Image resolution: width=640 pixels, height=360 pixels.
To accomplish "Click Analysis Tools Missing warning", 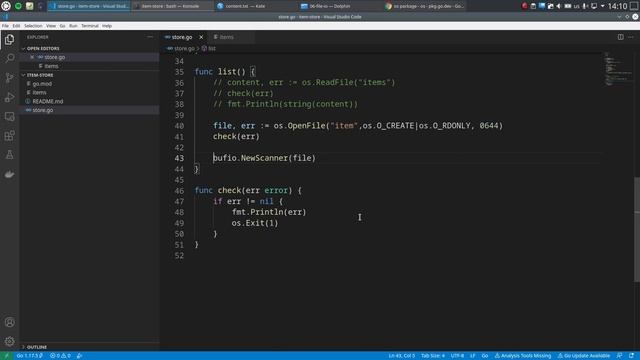I will pyautogui.click(x=523, y=356).
